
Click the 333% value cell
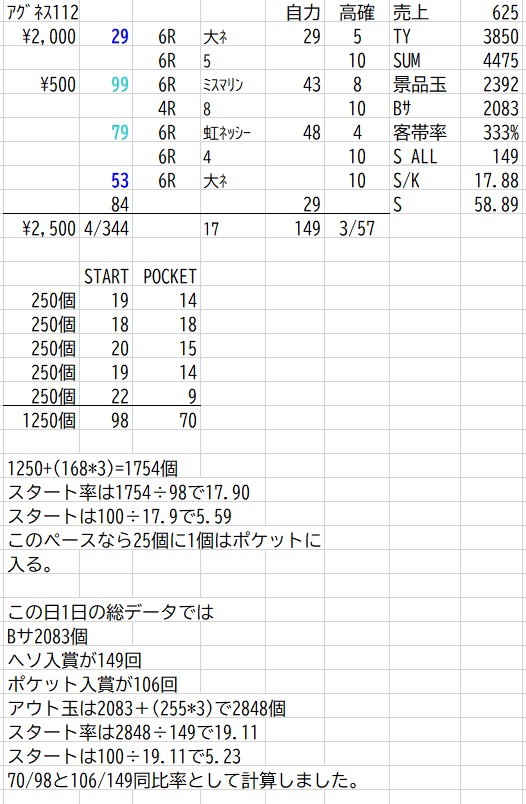tap(493, 132)
